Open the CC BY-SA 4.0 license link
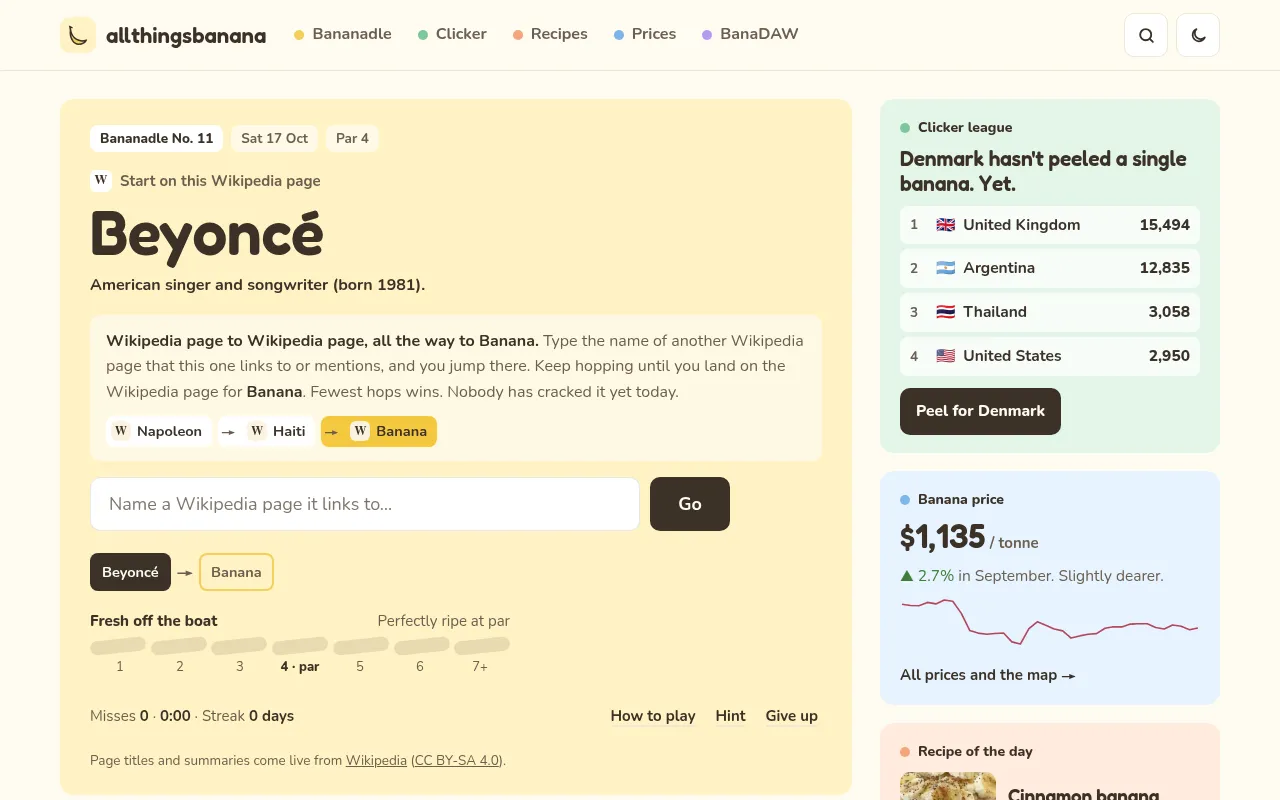1280x800 pixels. pyautogui.click(x=457, y=760)
